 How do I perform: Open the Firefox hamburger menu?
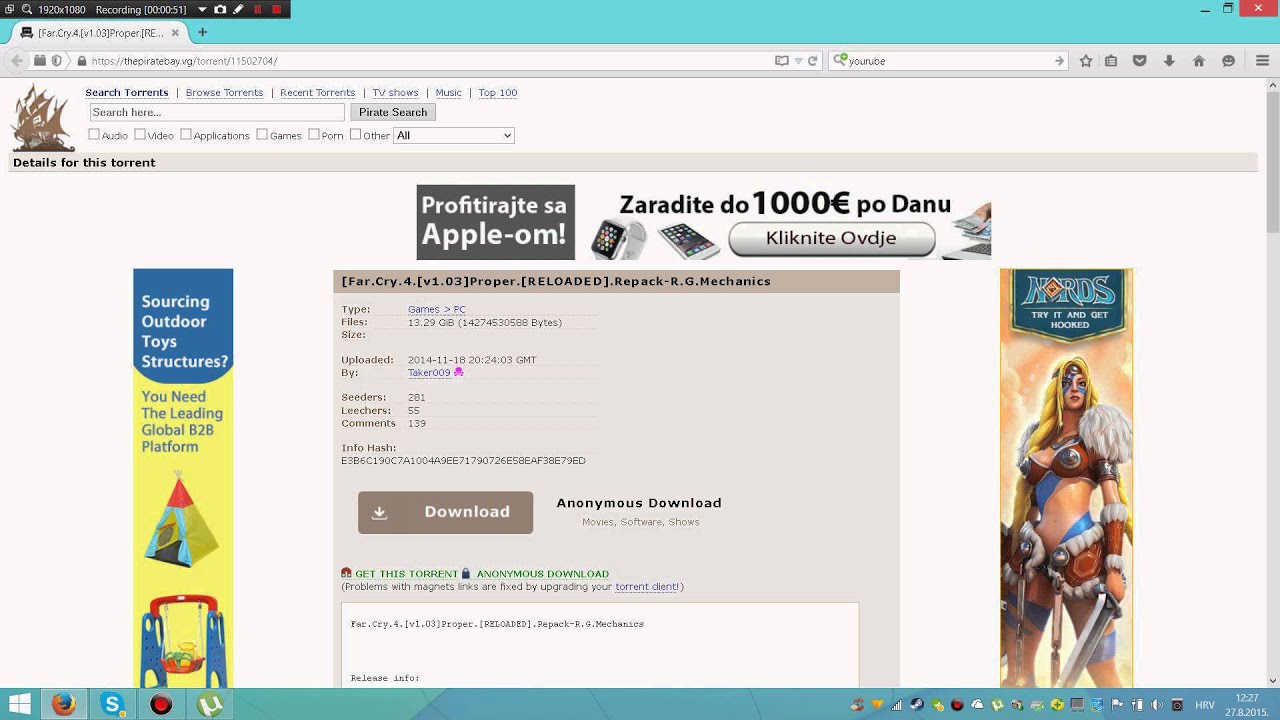(1262, 61)
